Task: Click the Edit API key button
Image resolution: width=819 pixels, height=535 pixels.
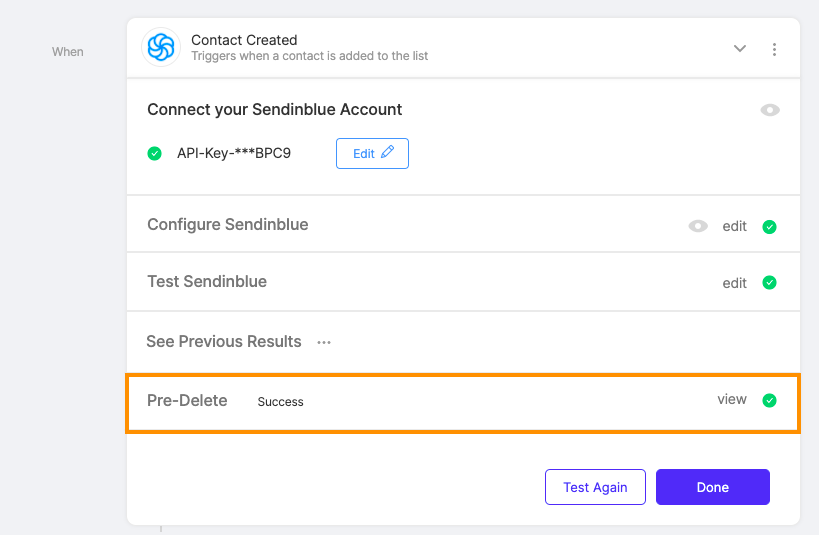Action: [372, 154]
